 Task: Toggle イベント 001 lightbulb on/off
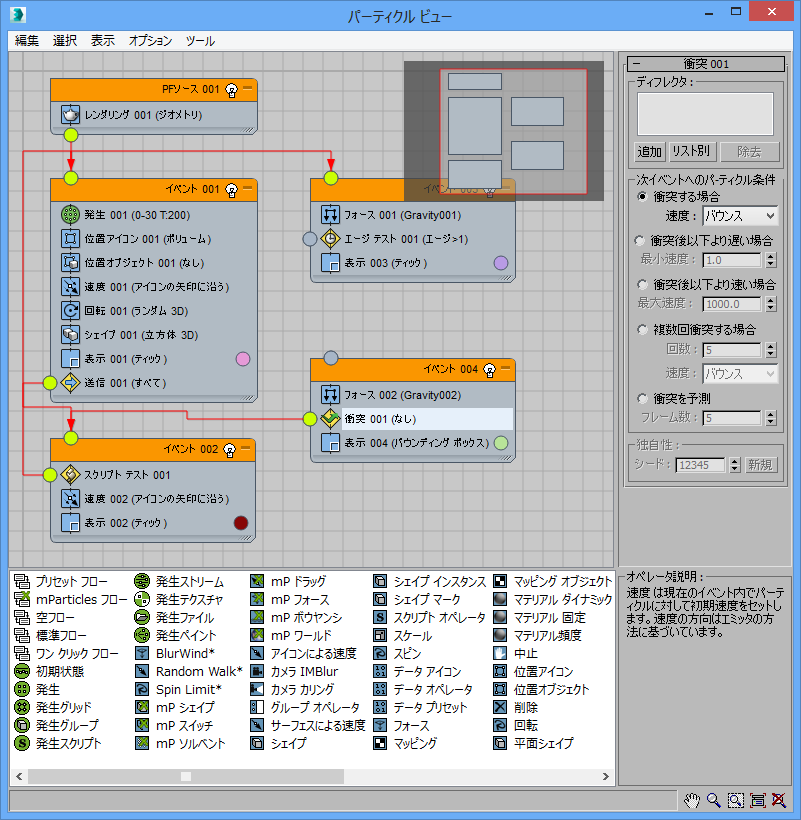pos(231,189)
